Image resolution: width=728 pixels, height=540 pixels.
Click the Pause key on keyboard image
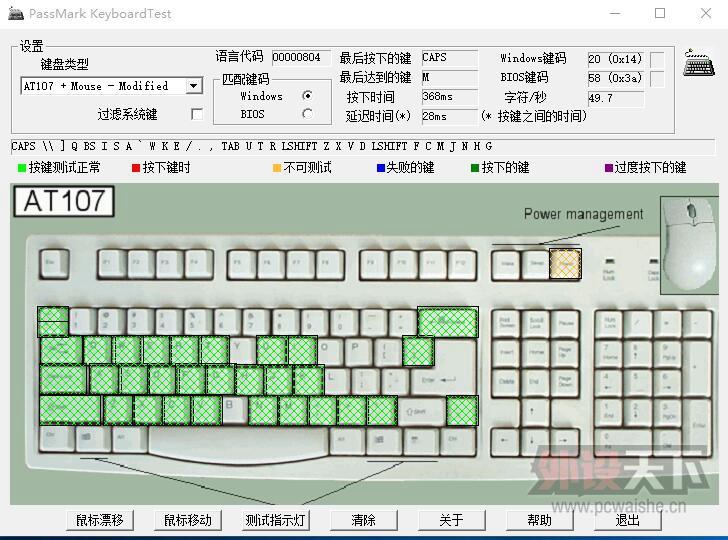pos(565,324)
